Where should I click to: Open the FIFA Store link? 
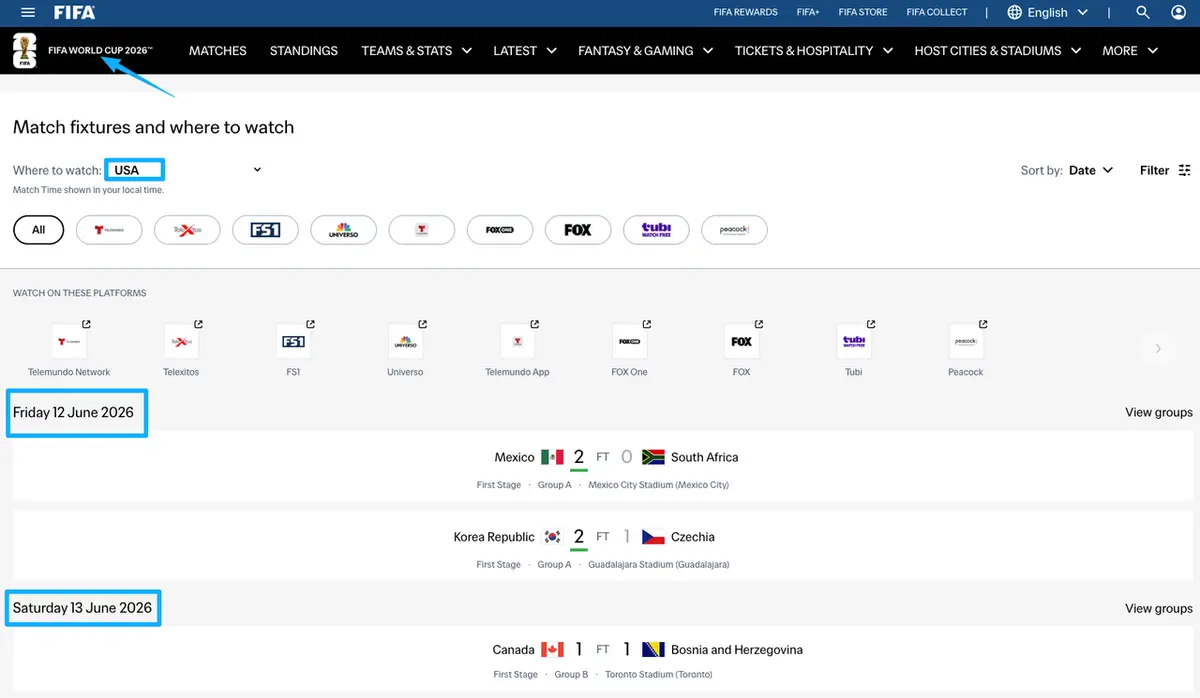point(863,13)
